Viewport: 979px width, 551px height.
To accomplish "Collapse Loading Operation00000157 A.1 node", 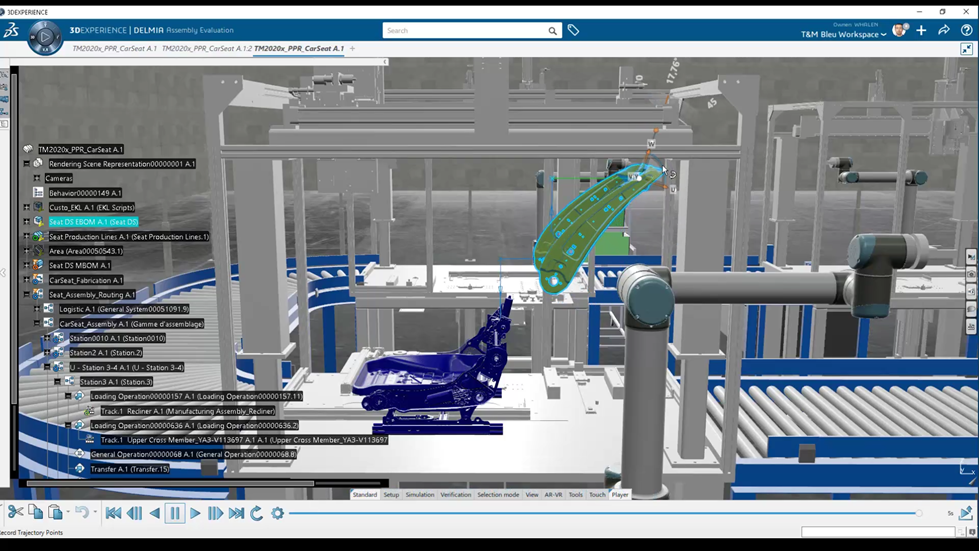I will tap(68, 396).
